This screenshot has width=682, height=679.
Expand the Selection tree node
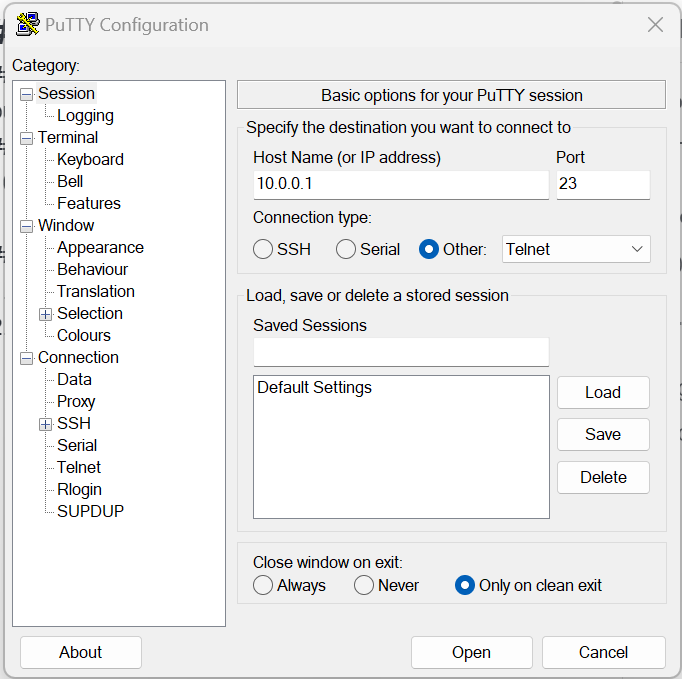point(45,314)
